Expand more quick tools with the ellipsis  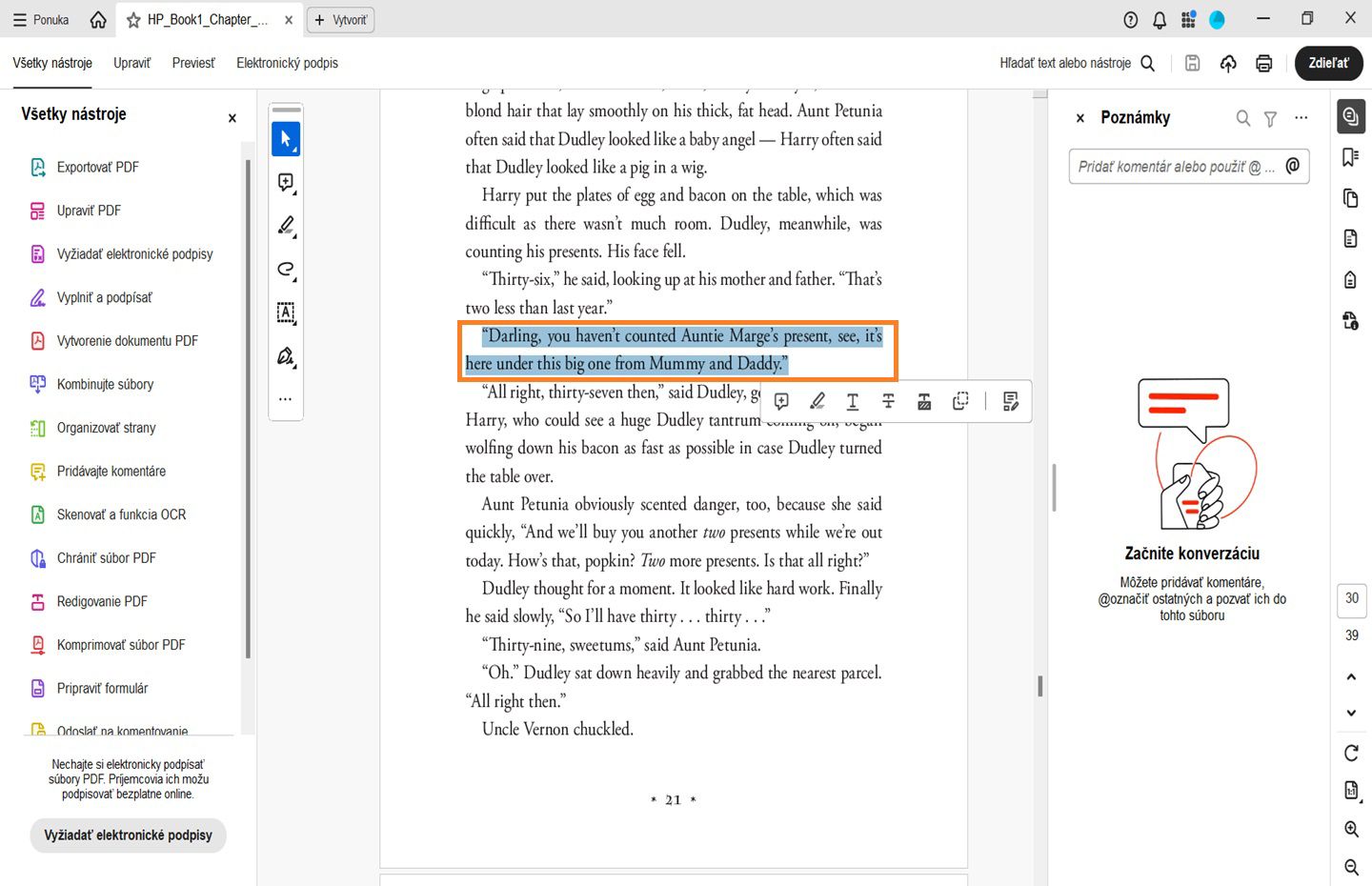pos(286,398)
